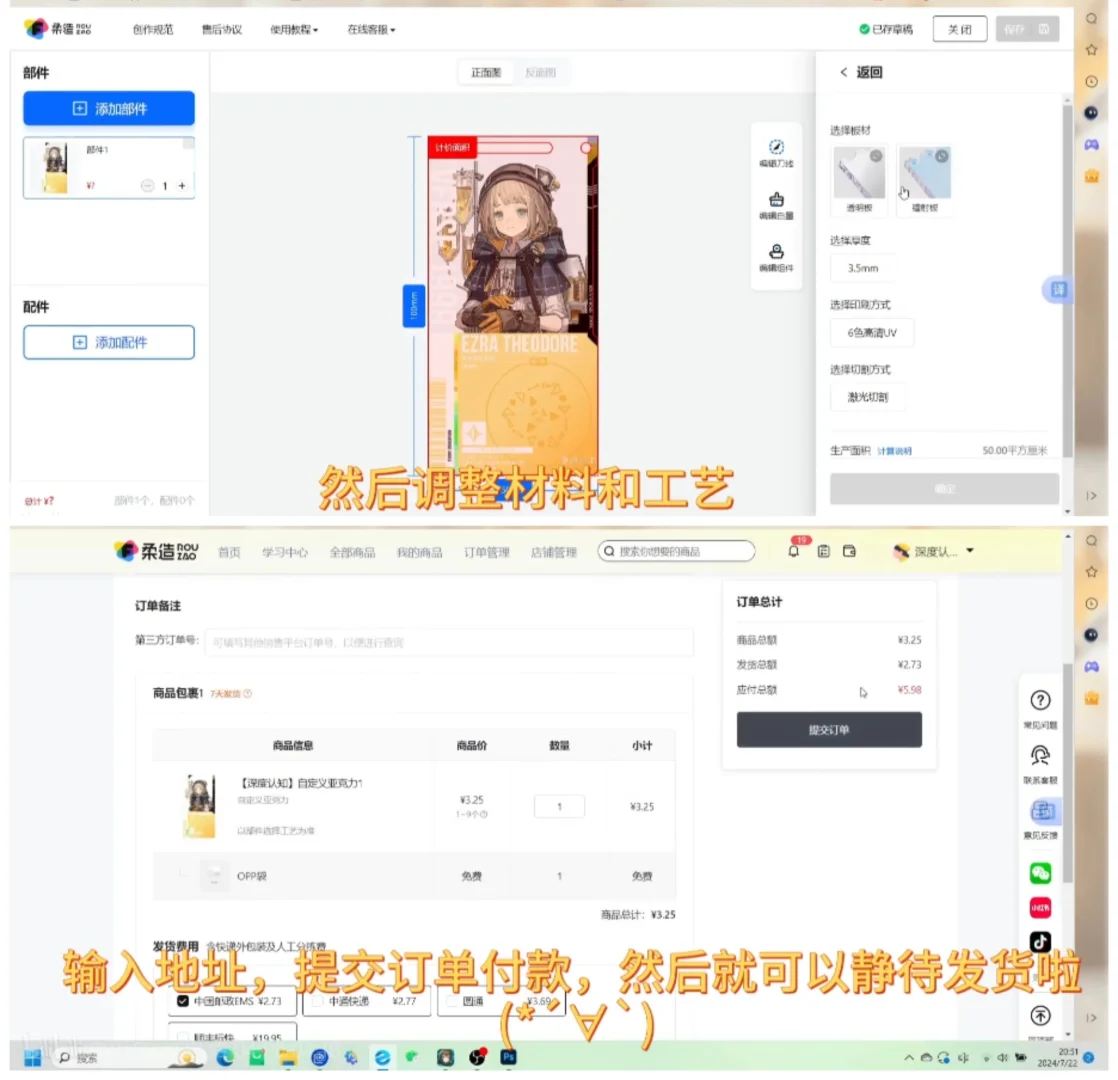Open the WeChat icon in the right sidebar
The width and height of the screenshot is (1118, 1080).
[1040, 872]
